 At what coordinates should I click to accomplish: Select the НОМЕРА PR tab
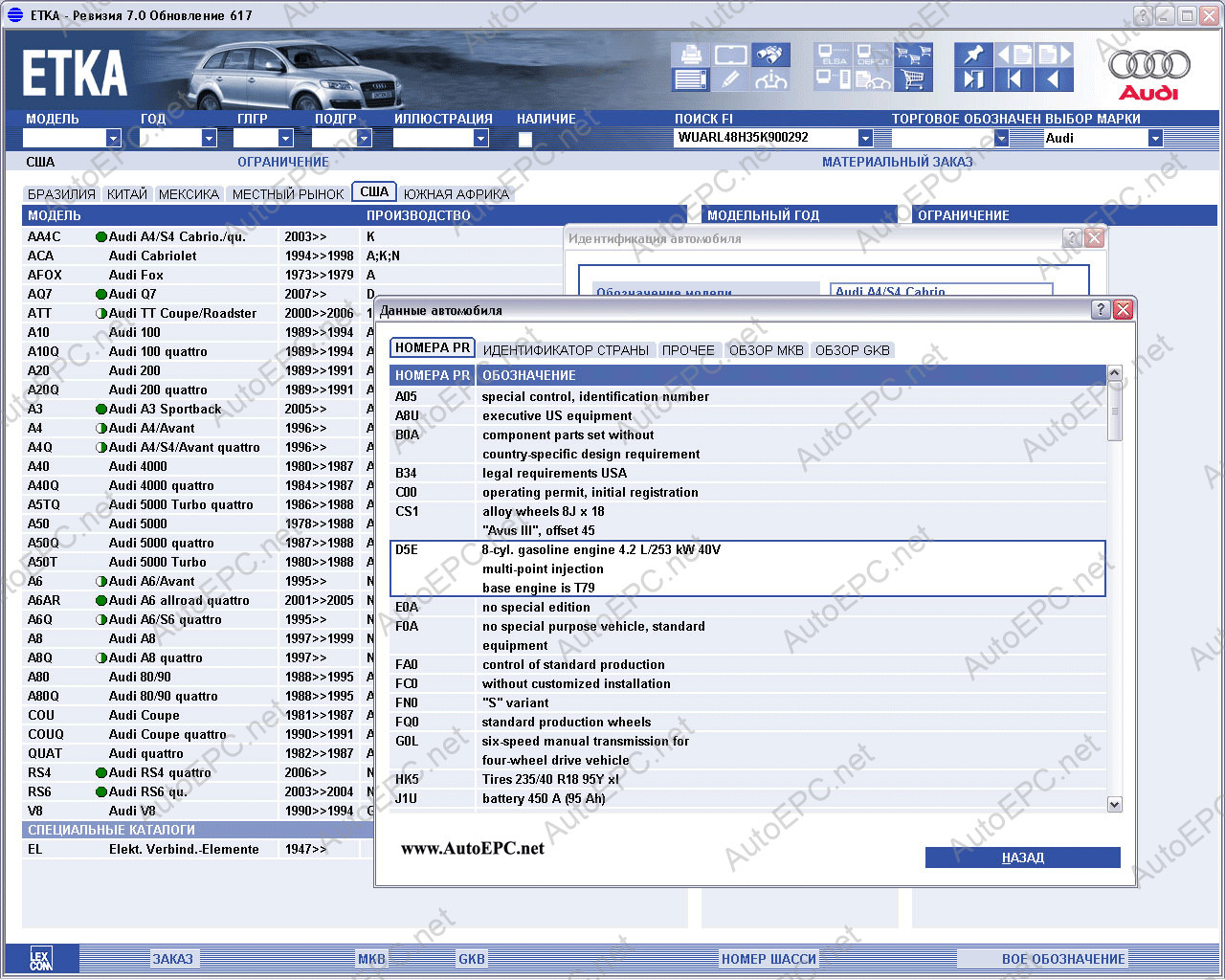coord(433,348)
